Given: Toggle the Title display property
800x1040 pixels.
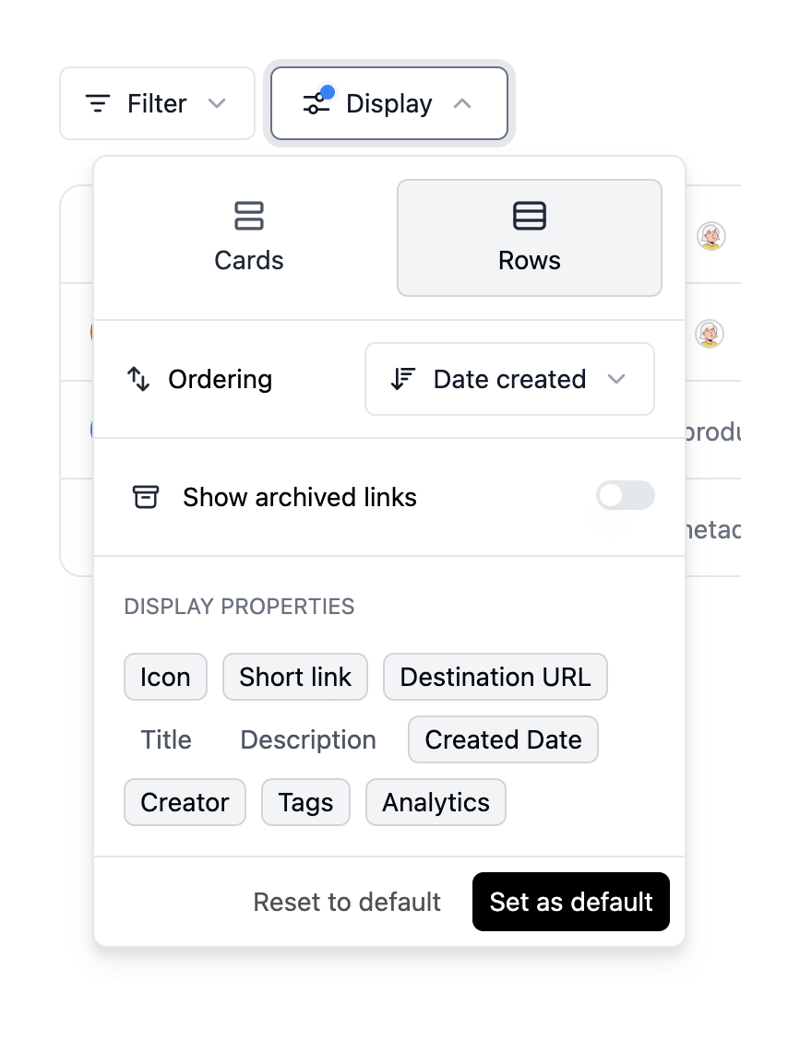Looking at the screenshot, I should click(165, 740).
